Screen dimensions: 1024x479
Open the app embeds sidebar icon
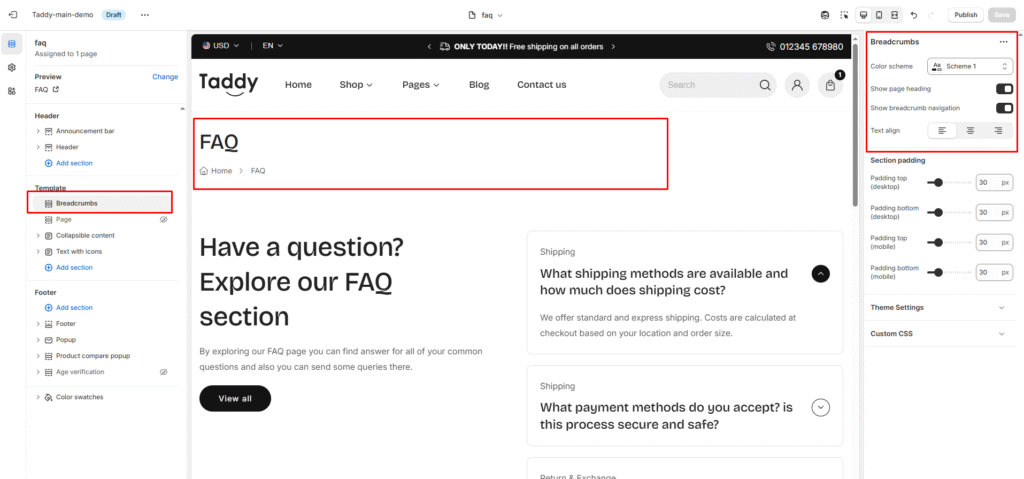[x=12, y=91]
